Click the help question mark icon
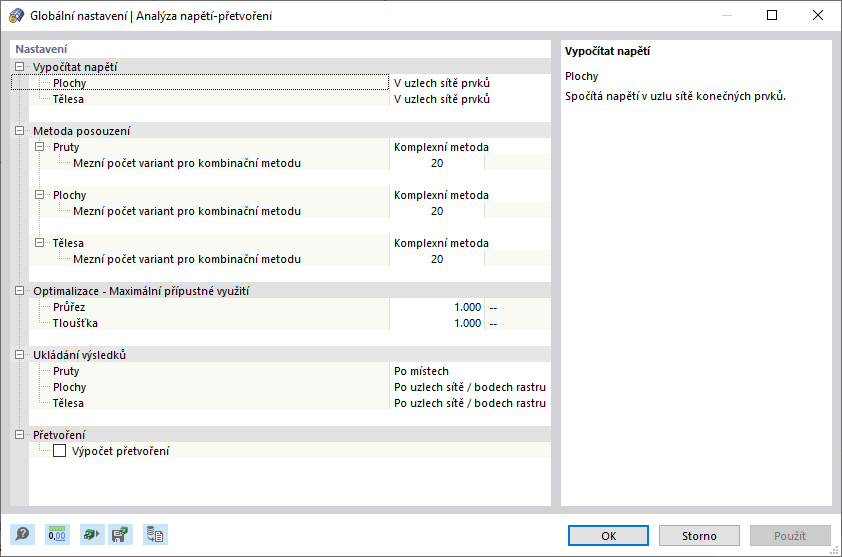842x557 pixels. click(21, 535)
